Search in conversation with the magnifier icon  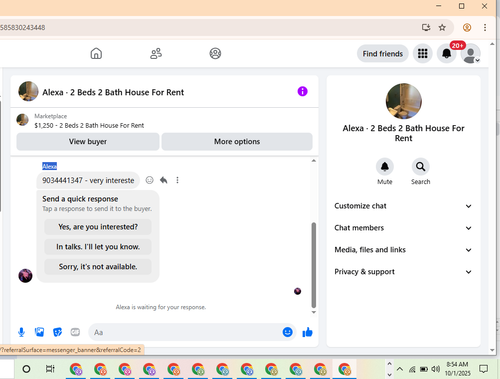click(x=420, y=166)
